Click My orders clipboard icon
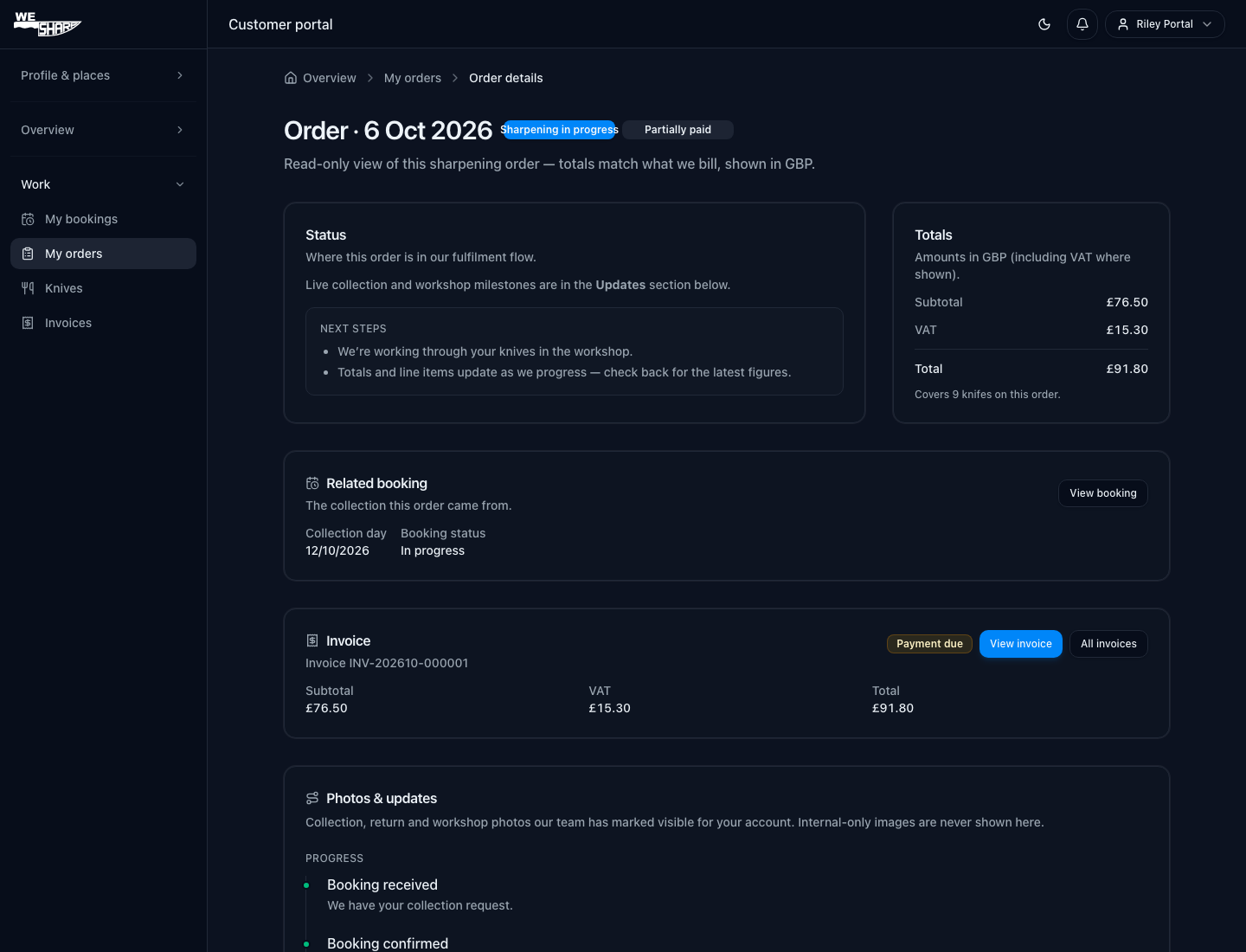 tap(28, 254)
